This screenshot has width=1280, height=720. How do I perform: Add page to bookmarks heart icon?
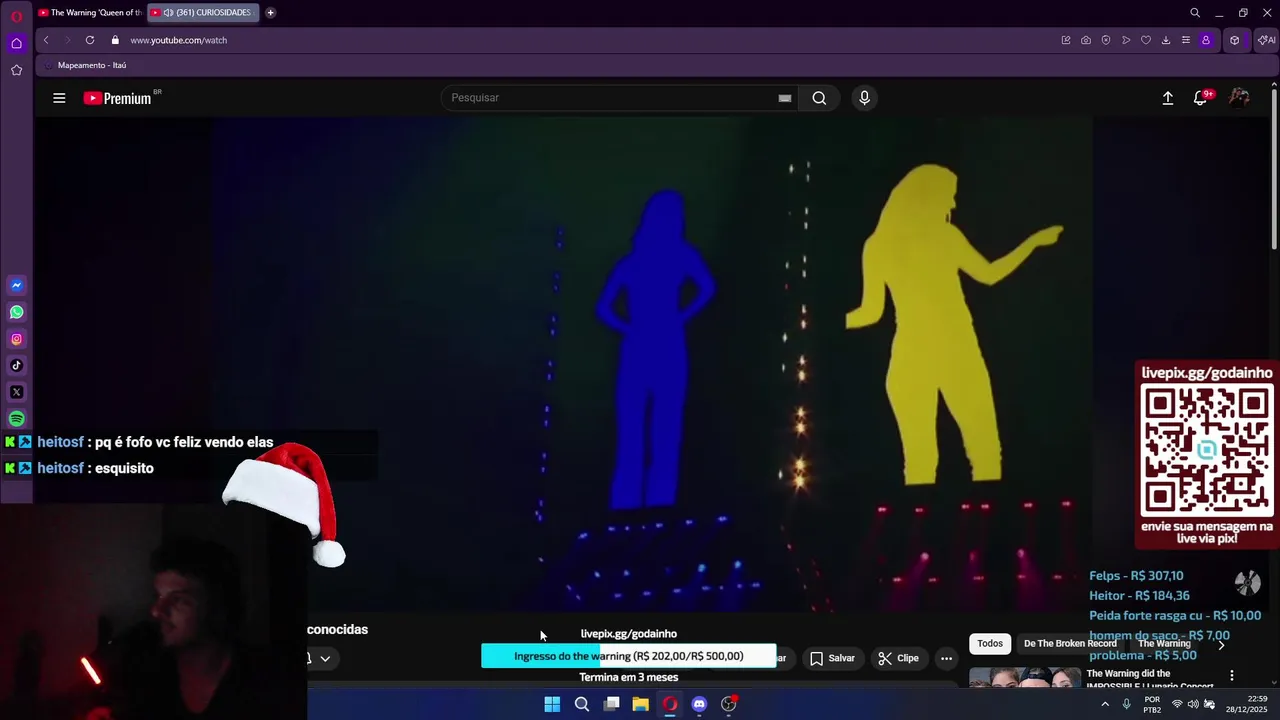tap(1146, 40)
